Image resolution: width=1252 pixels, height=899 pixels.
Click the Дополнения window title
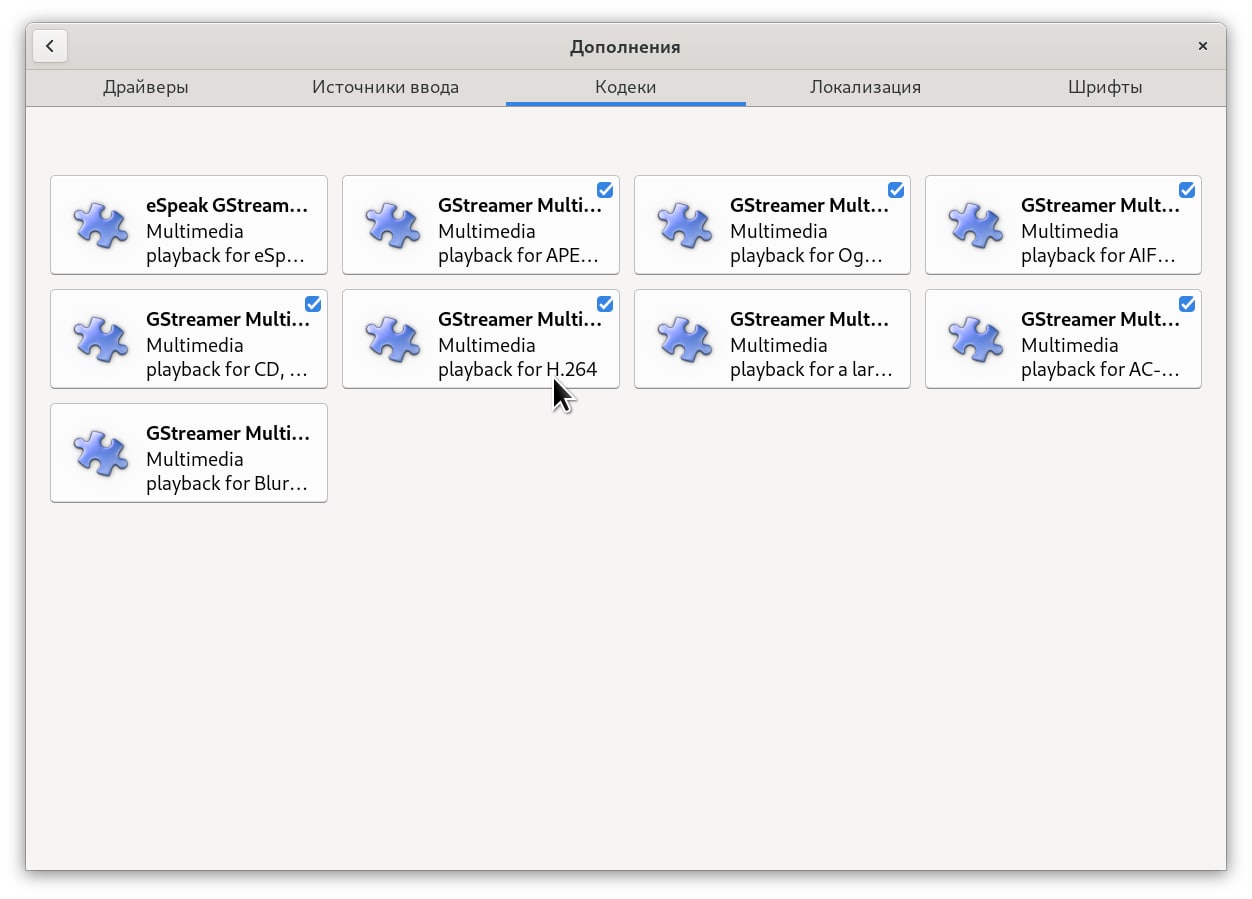click(625, 46)
